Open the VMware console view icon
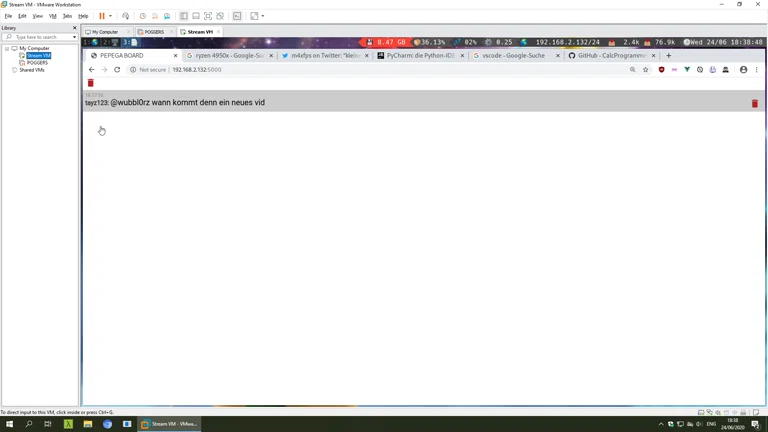Image resolution: width=768 pixels, height=432 pixels. 237,16
